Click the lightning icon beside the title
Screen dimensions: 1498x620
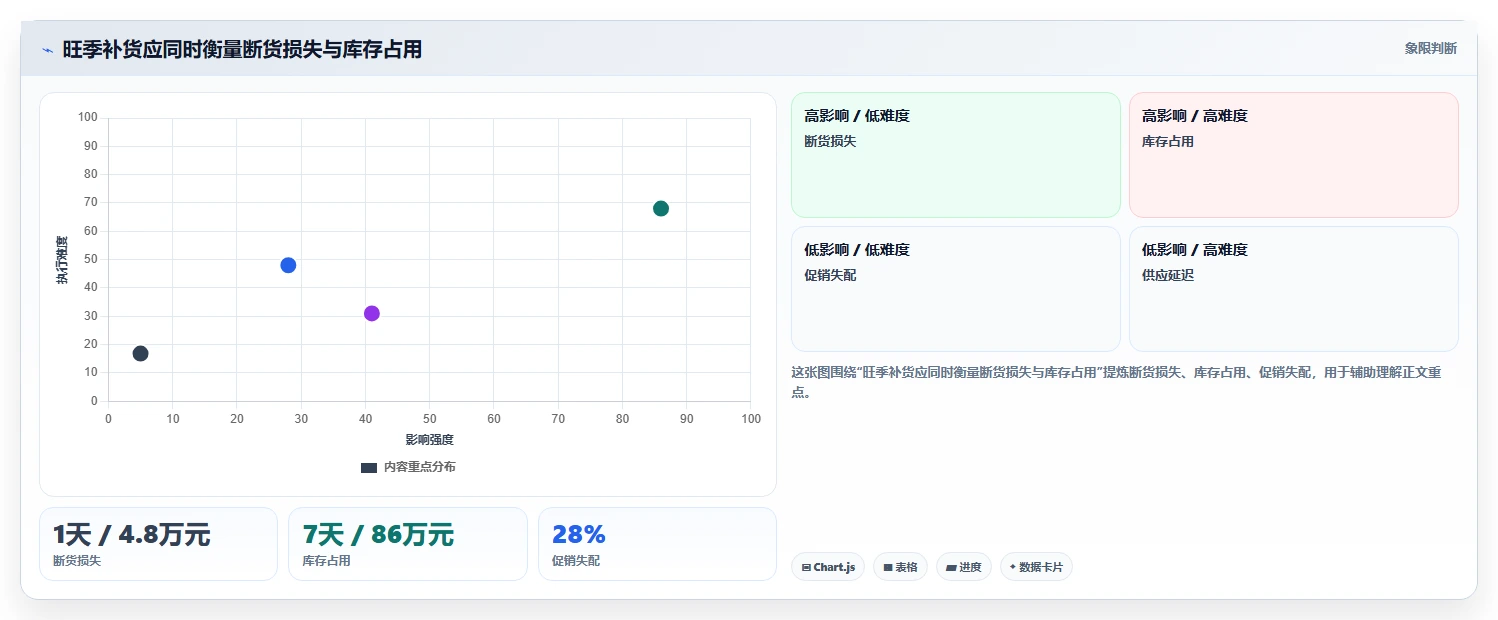[47, 50]
